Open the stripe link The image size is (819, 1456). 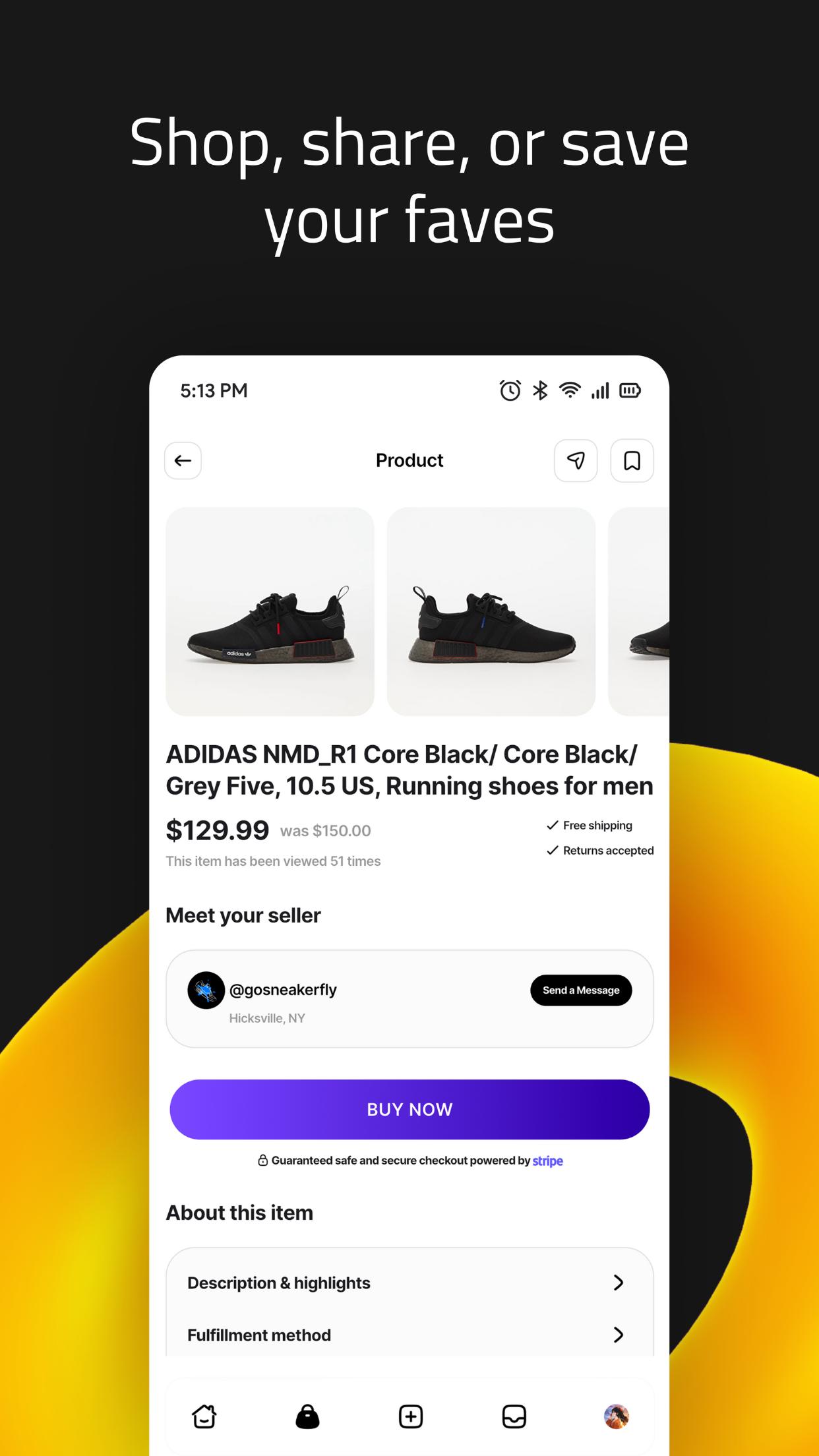(548, 1161)
